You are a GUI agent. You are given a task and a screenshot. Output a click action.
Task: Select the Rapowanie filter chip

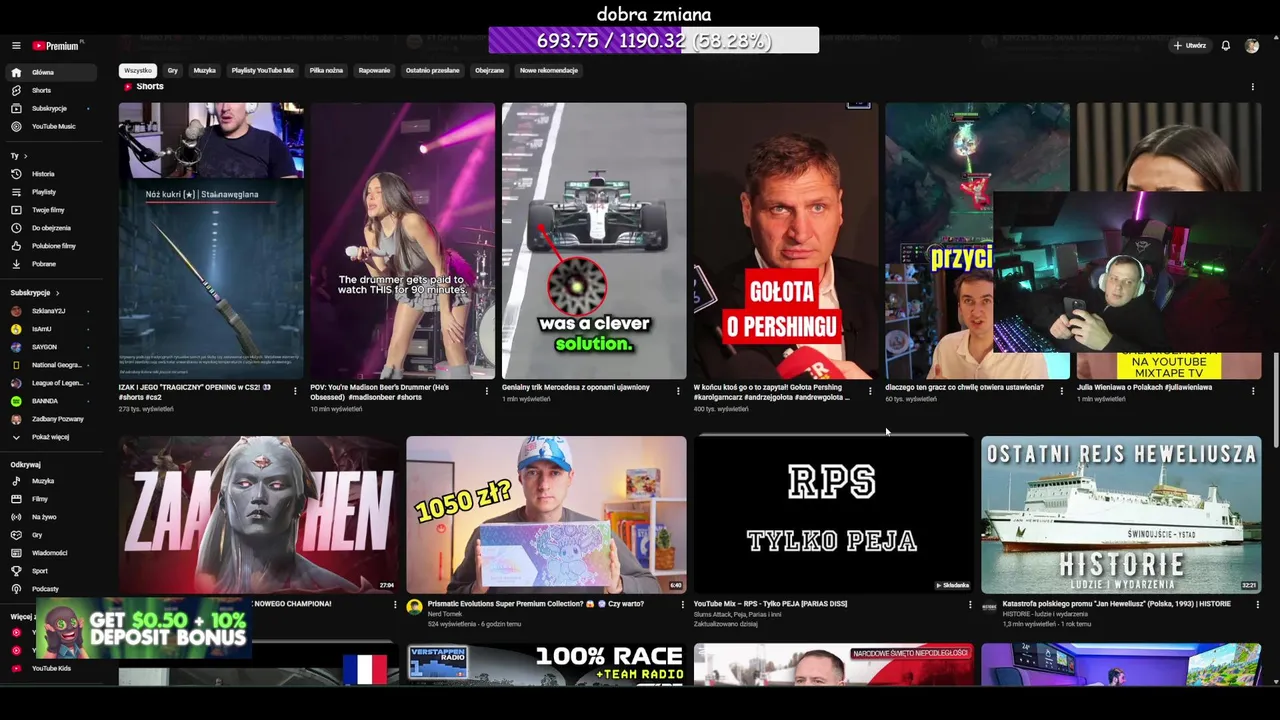(x=374, y=71)
